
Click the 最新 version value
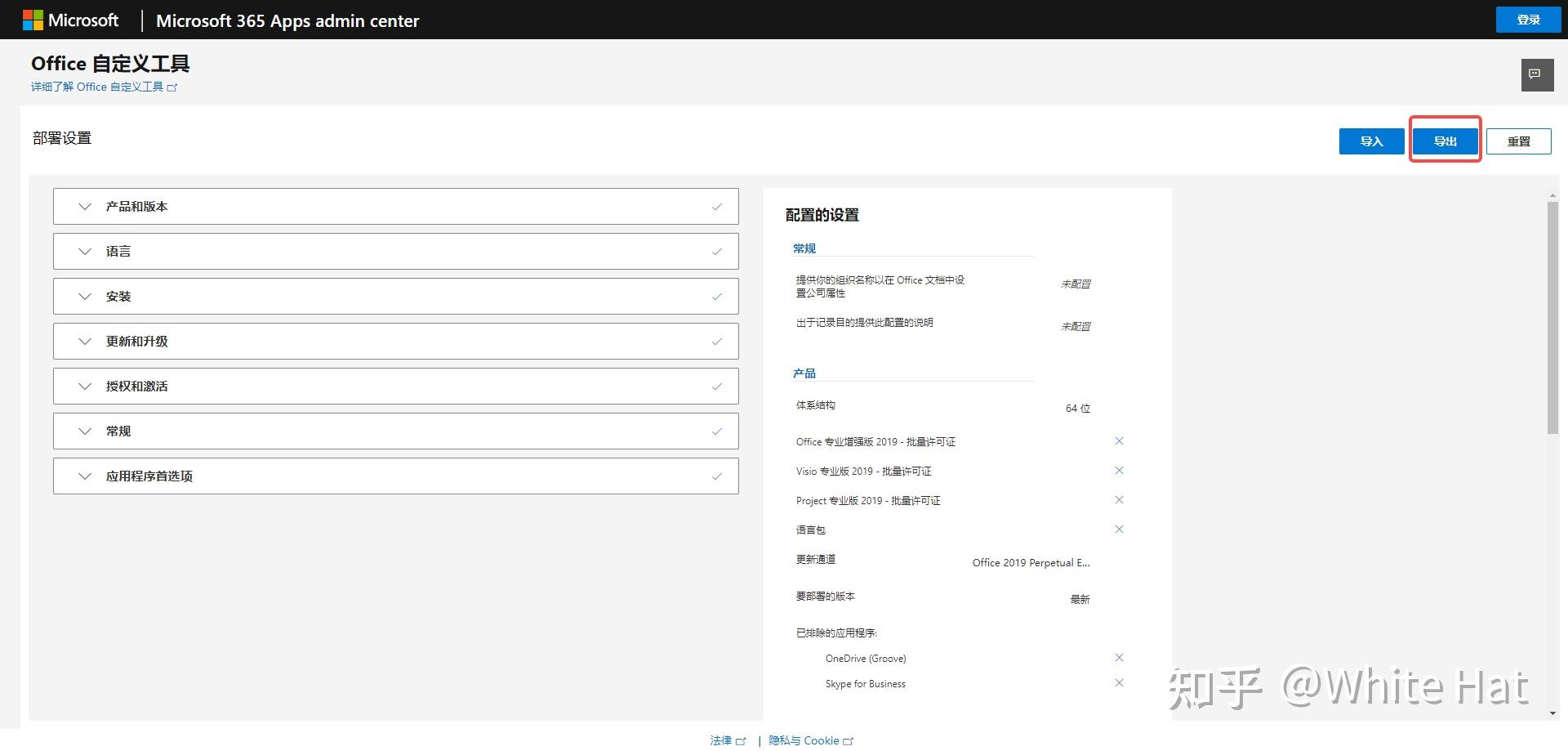[1080, 600]
